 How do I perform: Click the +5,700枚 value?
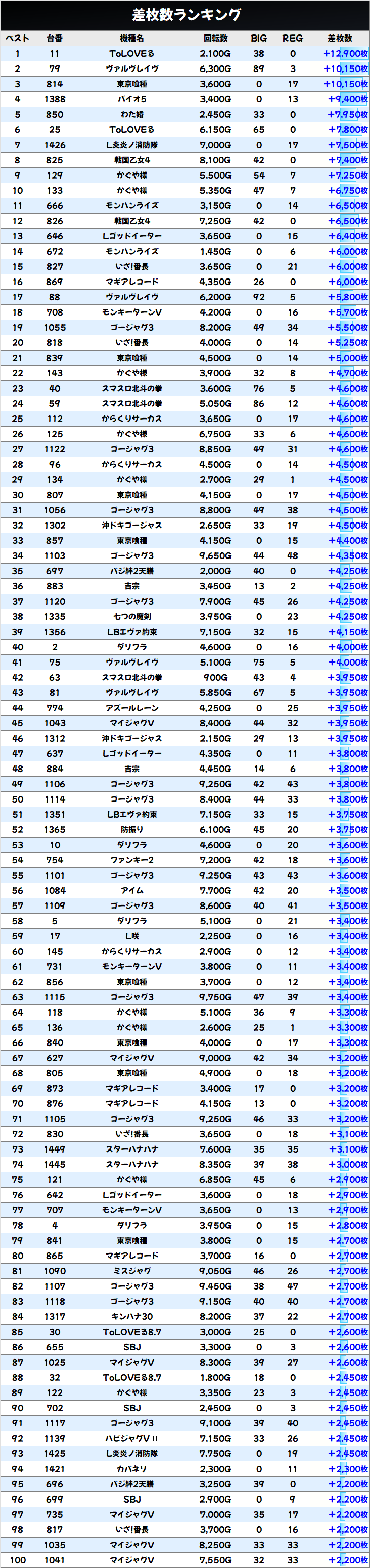[x=348, y=312]
